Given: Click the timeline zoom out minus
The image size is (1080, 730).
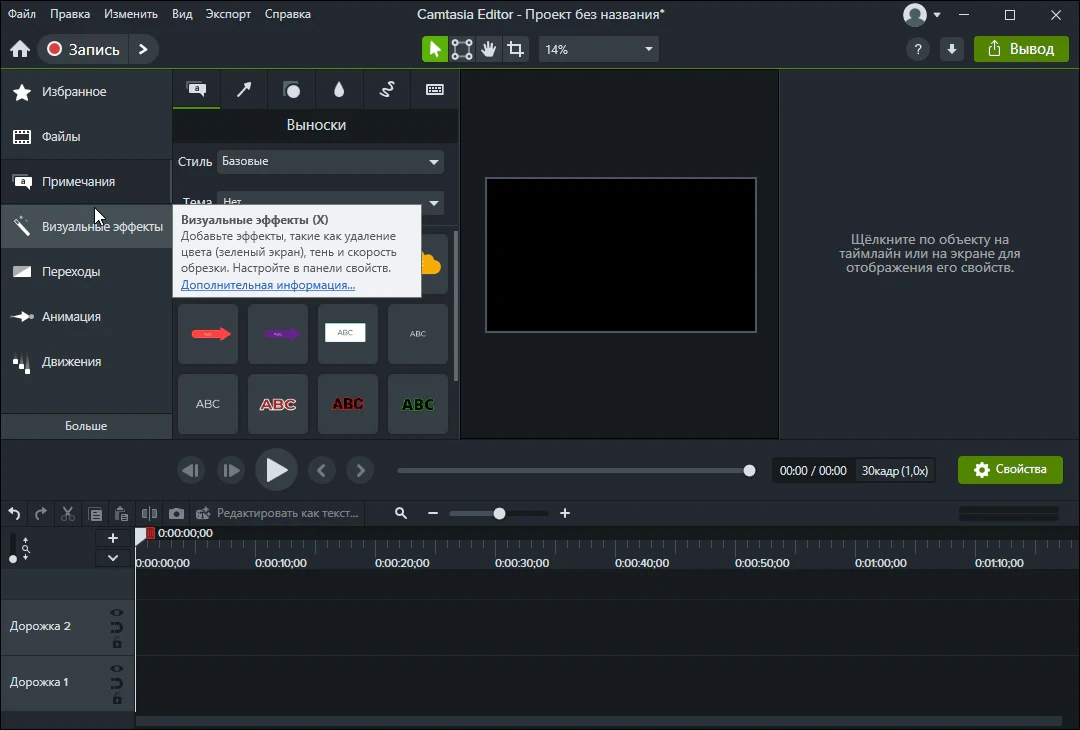Looking at the screenshot, I should (433, 513).
